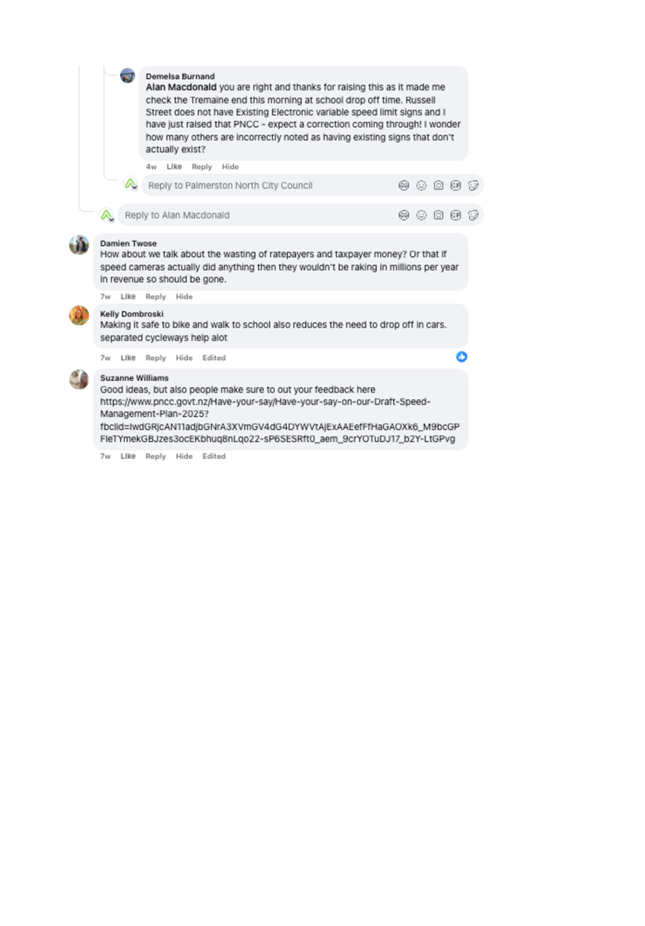Image resolution: width=645 pixels, height=926 pixels.
Task: Add GIF in Palmerston North reply box
Action: point(455,185)
